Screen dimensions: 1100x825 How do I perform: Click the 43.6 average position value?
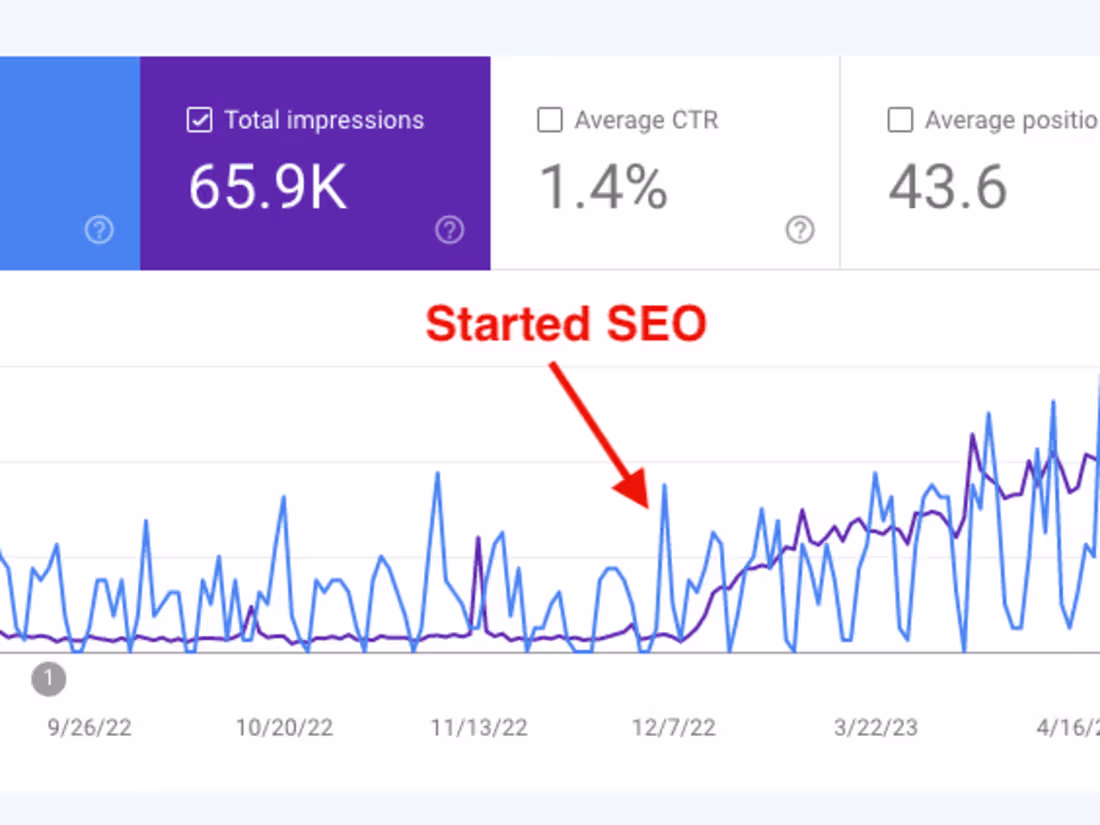click(x=948, y=187)
